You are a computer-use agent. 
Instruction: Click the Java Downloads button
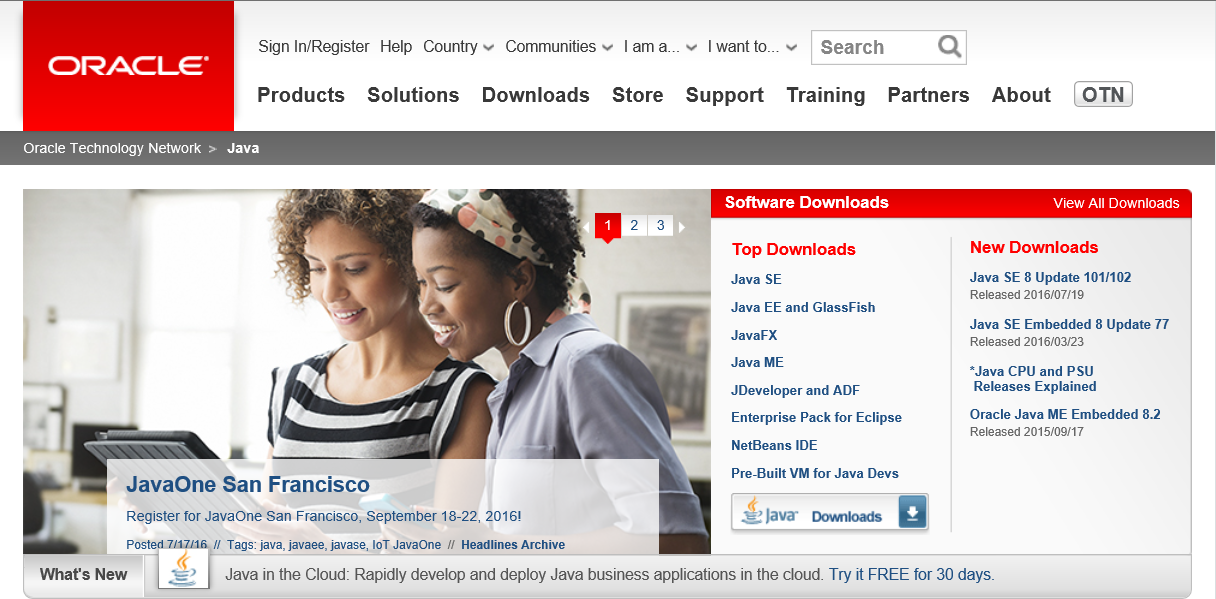pyautogui.click(x=830, y=513)
